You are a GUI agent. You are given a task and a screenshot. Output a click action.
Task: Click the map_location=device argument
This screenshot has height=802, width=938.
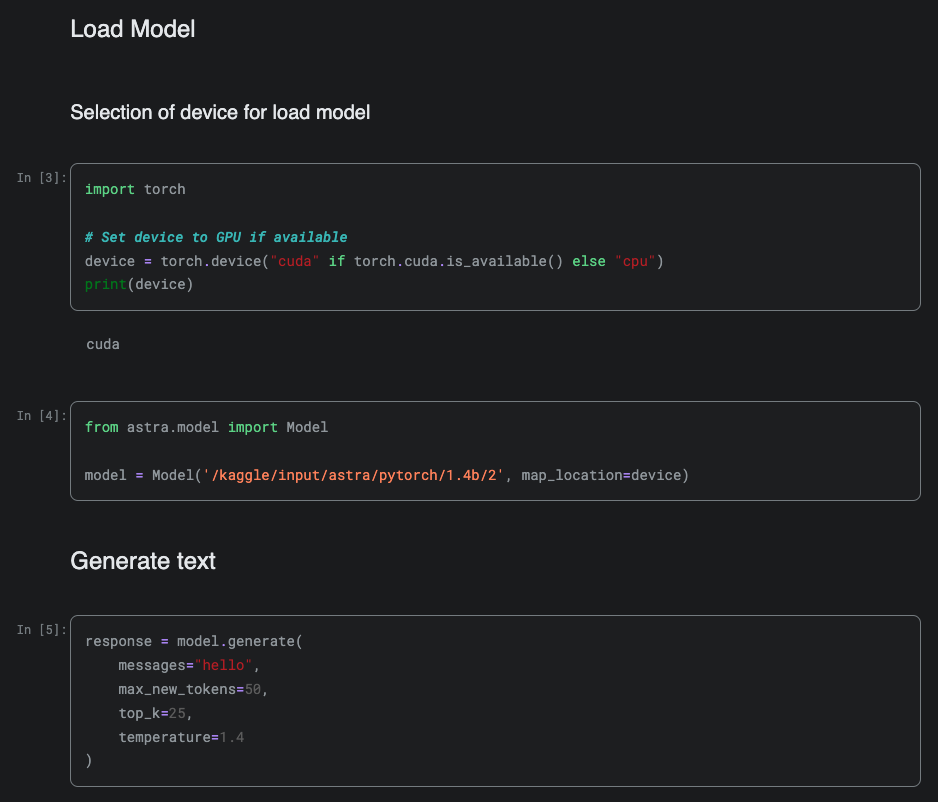[604, 475]
